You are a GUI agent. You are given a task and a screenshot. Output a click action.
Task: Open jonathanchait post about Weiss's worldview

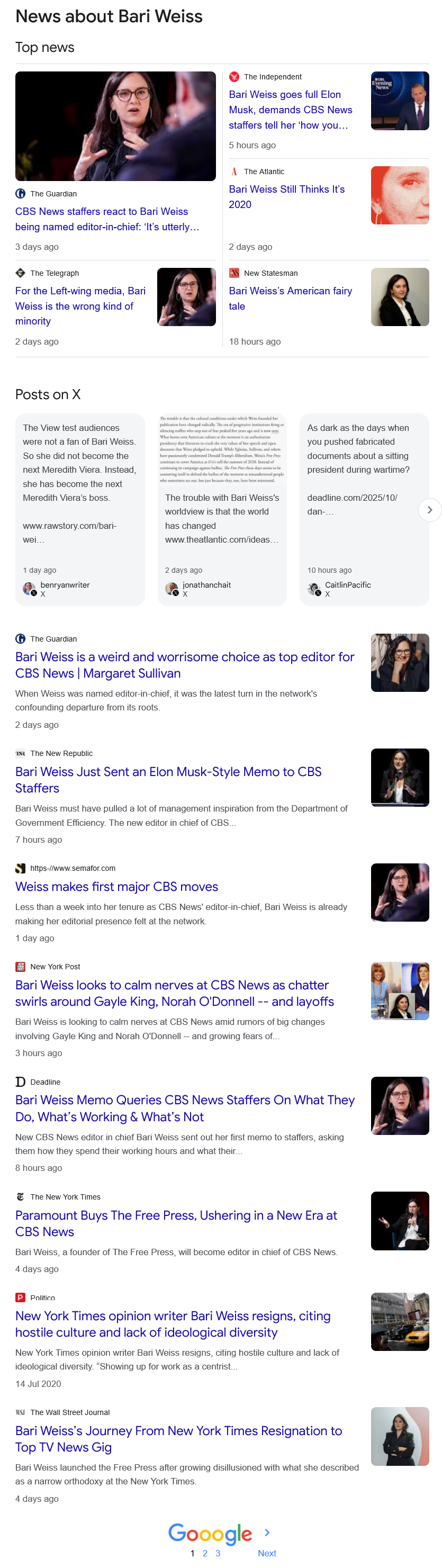(222, 509)
